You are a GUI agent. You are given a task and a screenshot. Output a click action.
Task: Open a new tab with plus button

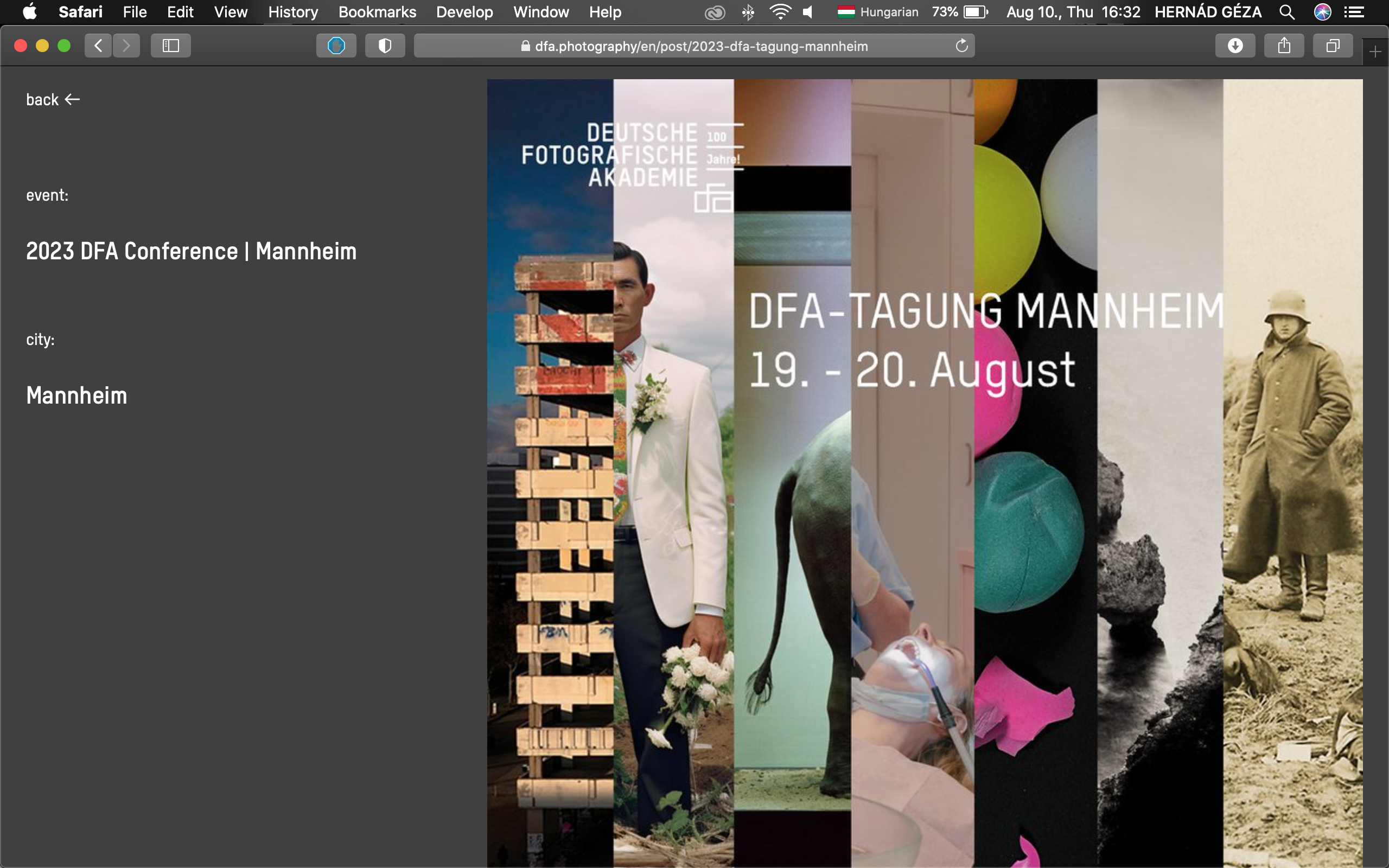(x=1375, y=52)
